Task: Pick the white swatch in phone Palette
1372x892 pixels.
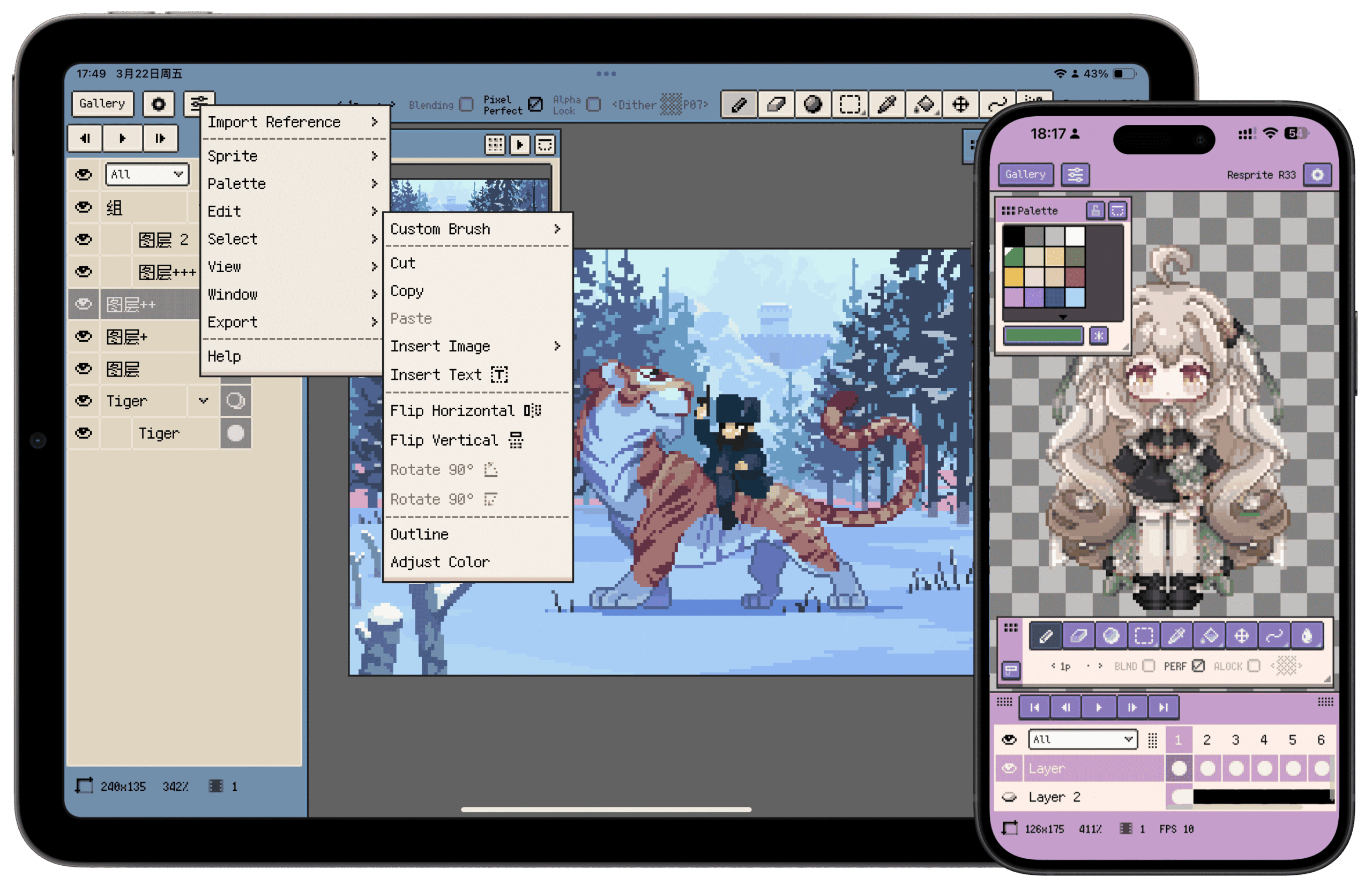Action: (x=1075, y=236)
